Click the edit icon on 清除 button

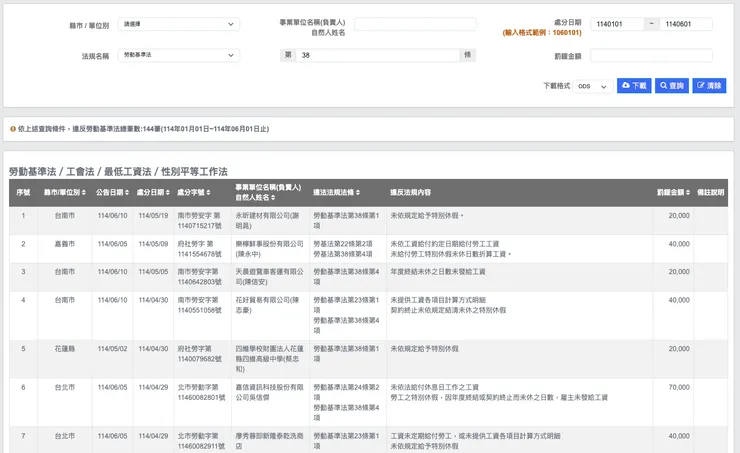701,85
